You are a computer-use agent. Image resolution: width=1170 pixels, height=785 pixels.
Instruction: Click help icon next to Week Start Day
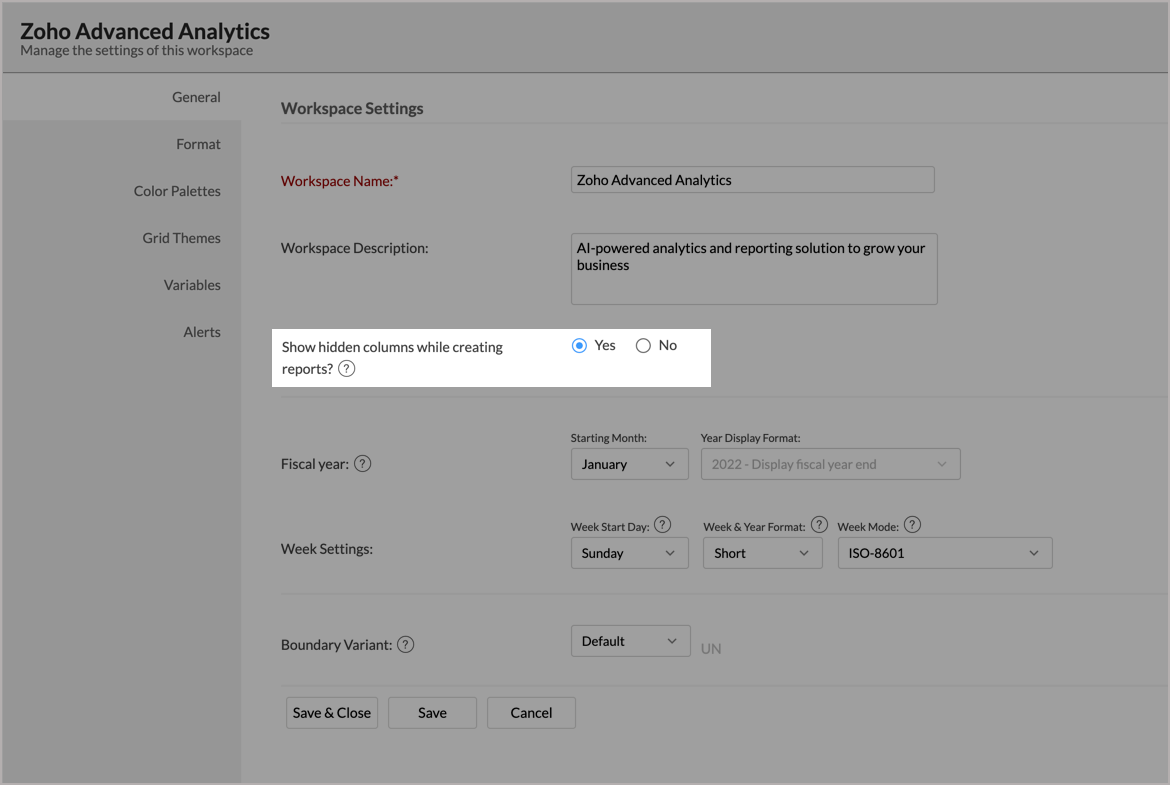pyautogui.click(x=662, y=525)
